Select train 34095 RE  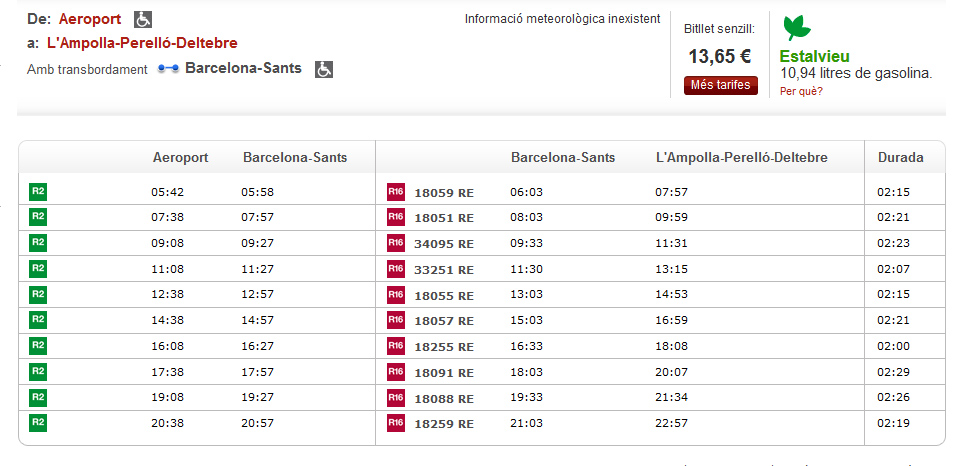[444, 244]
